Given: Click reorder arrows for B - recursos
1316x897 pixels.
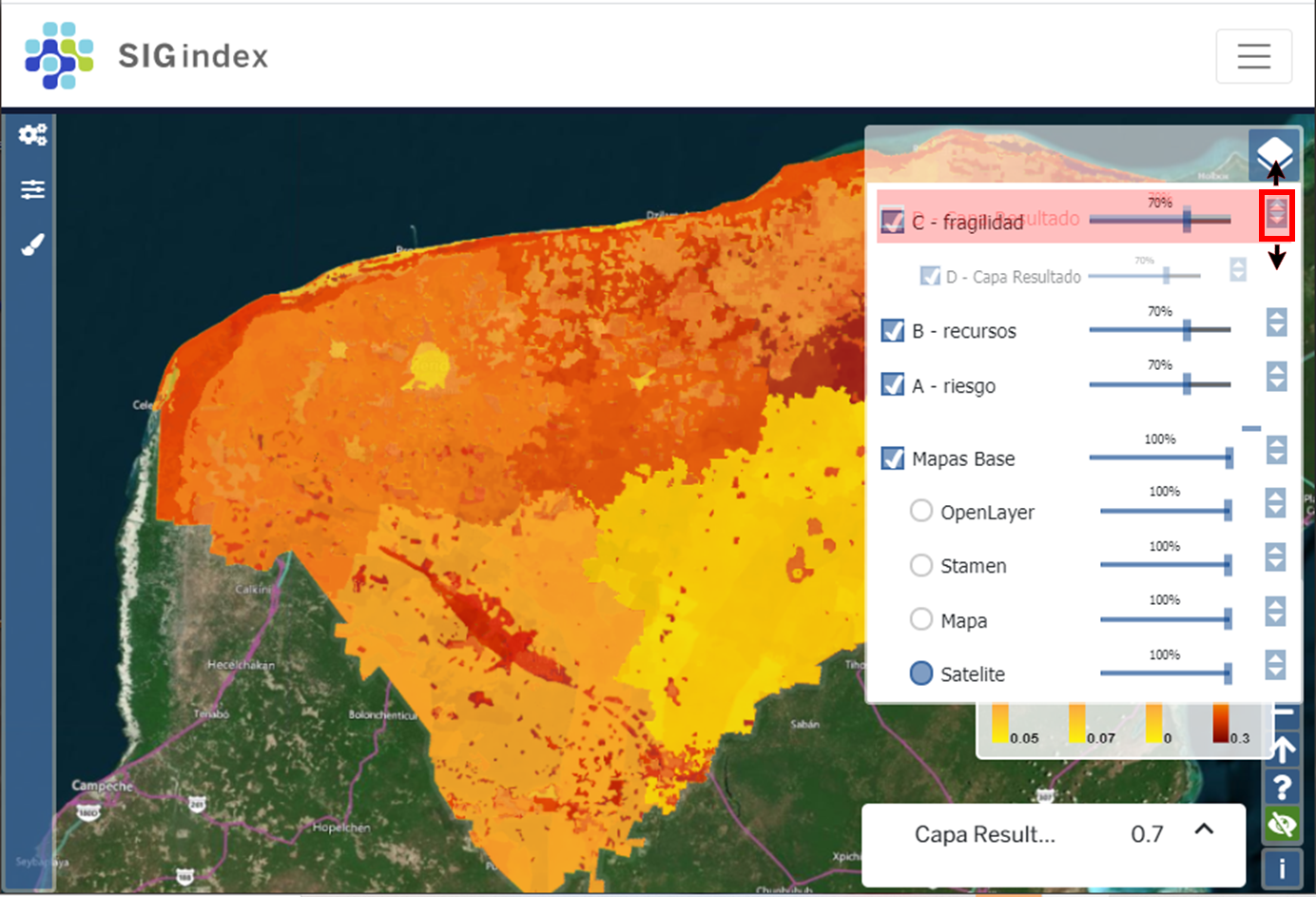Looking at the screenshot, I should coord(1276,322).
